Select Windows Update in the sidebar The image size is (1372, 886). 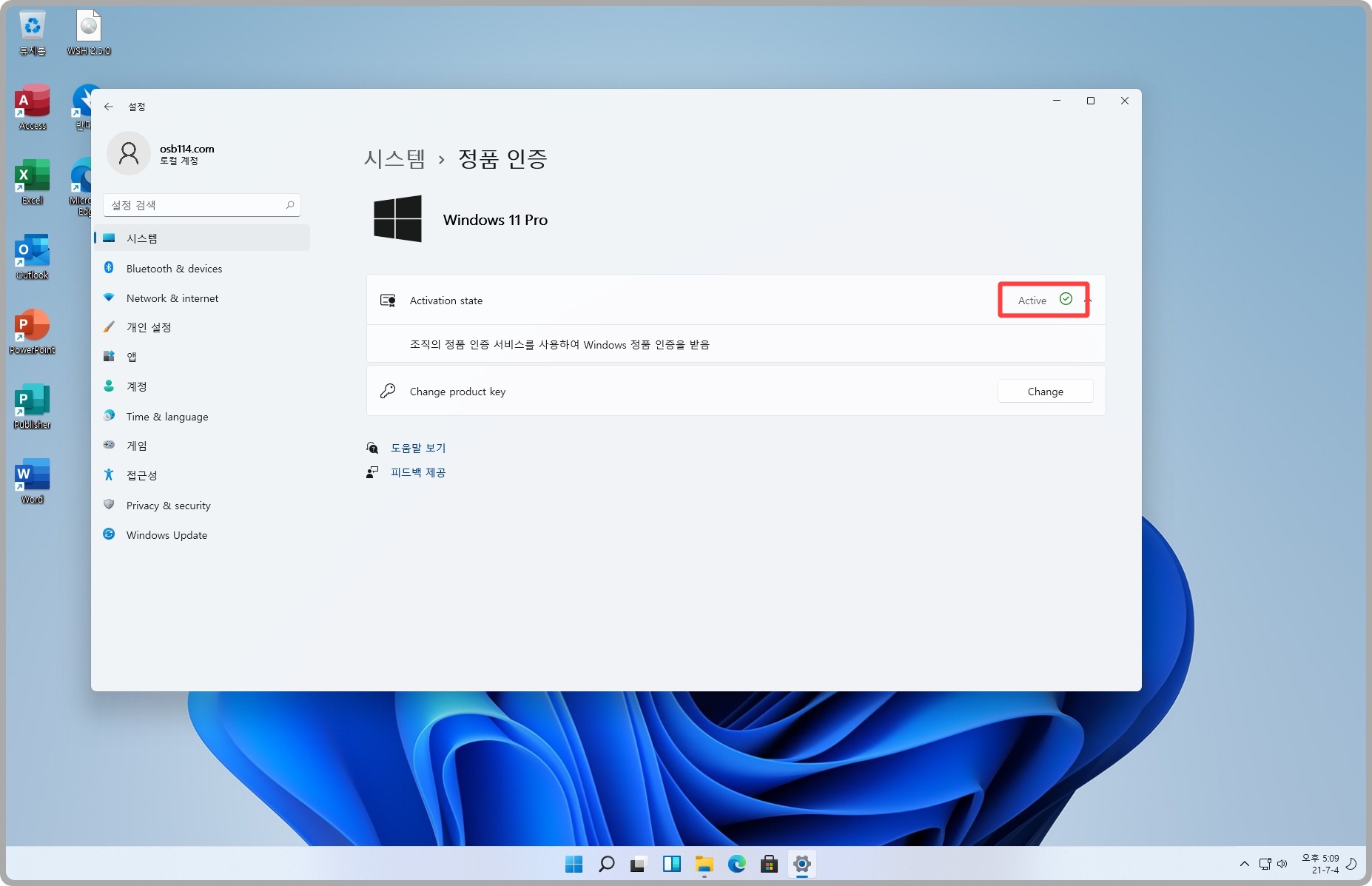tap(166, 534)
